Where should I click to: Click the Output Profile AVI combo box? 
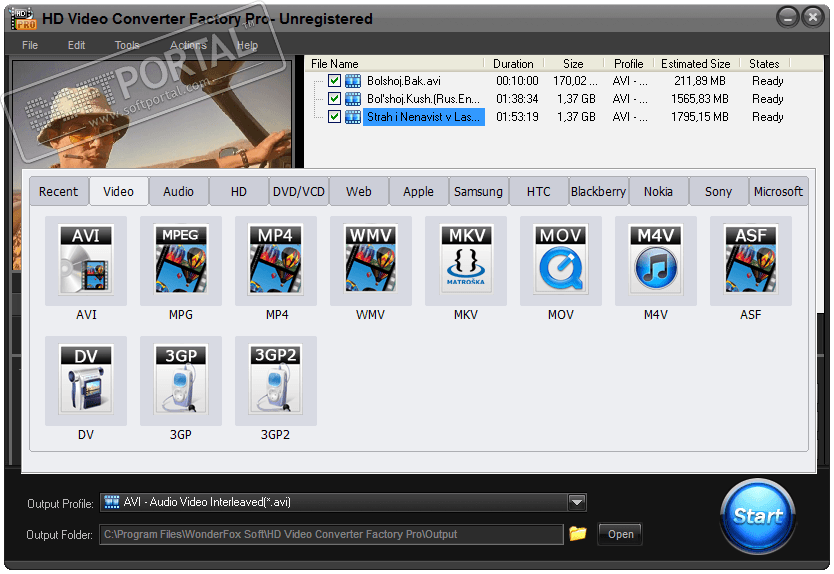[343, 502]
